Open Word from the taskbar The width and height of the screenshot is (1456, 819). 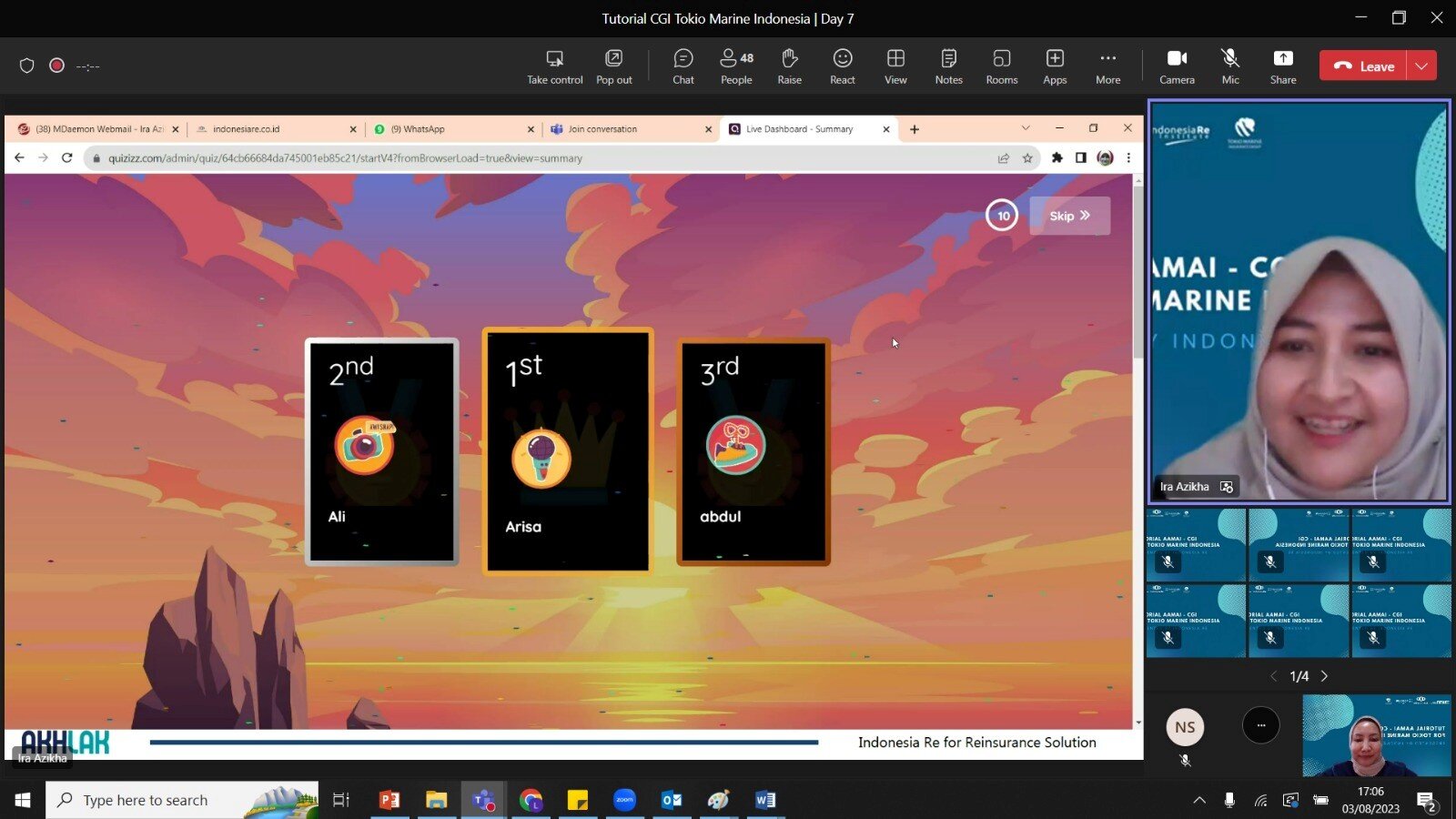pos(765,800)
